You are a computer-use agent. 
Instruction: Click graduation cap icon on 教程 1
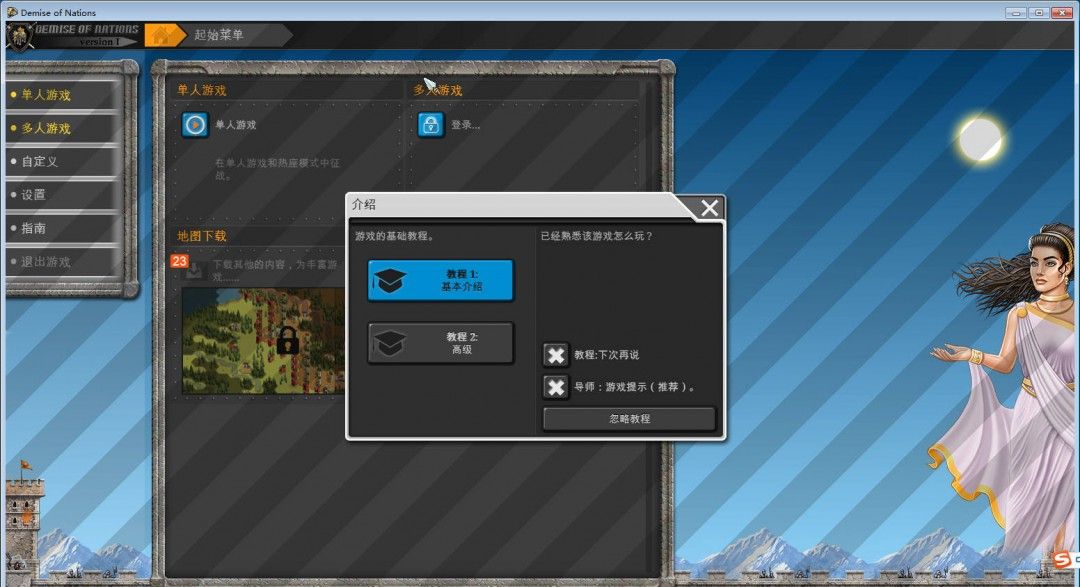tap(389, 281)
